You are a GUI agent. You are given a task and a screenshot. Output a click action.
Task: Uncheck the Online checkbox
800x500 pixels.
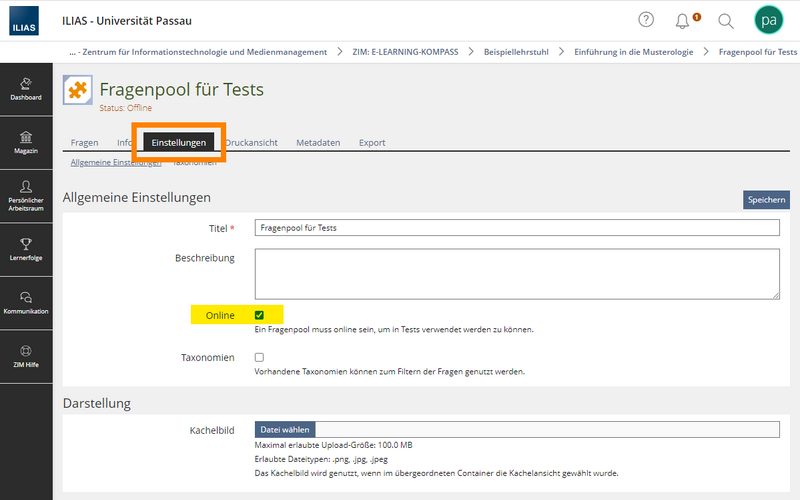tap(259, 315)
